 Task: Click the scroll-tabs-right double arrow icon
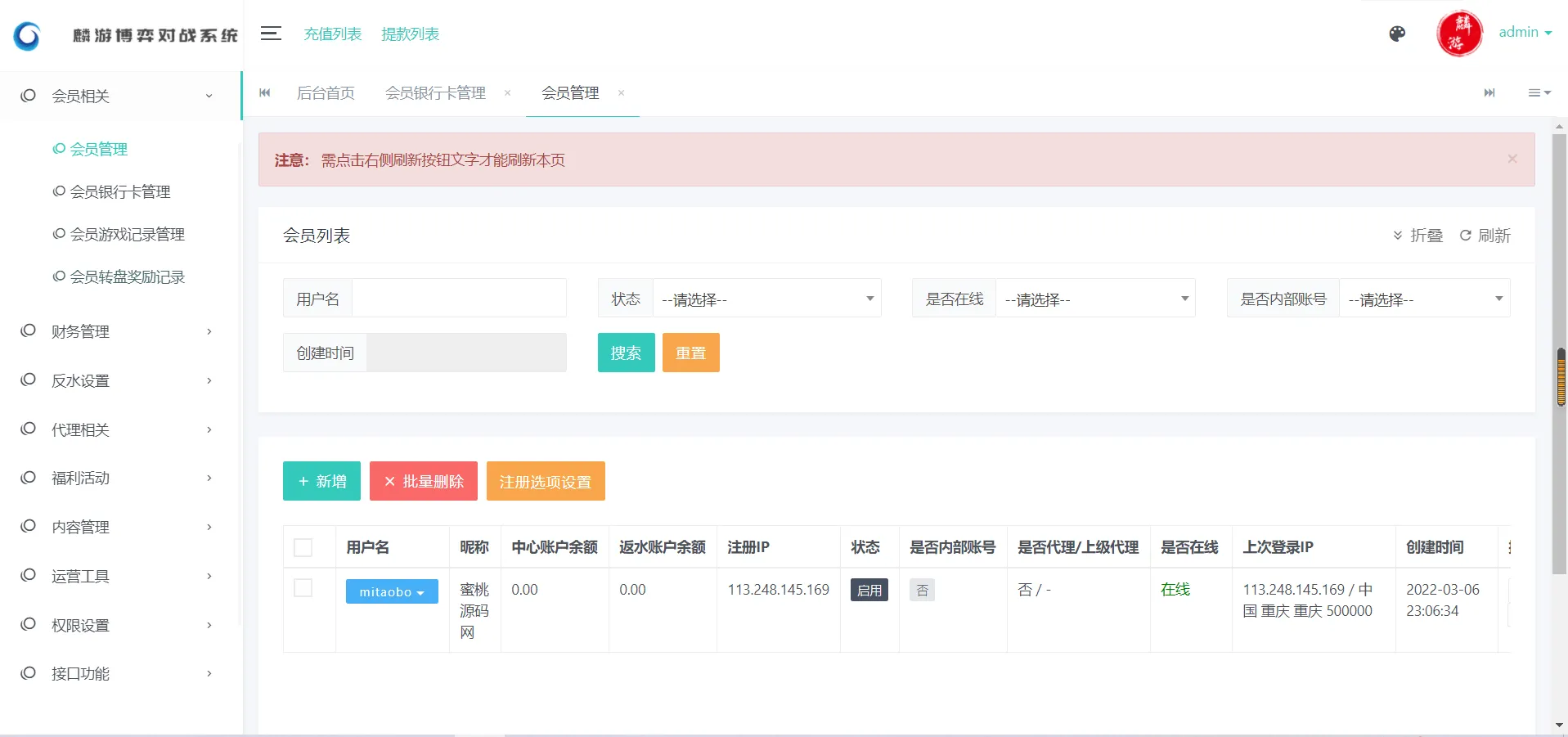(x=1489, y=93)
